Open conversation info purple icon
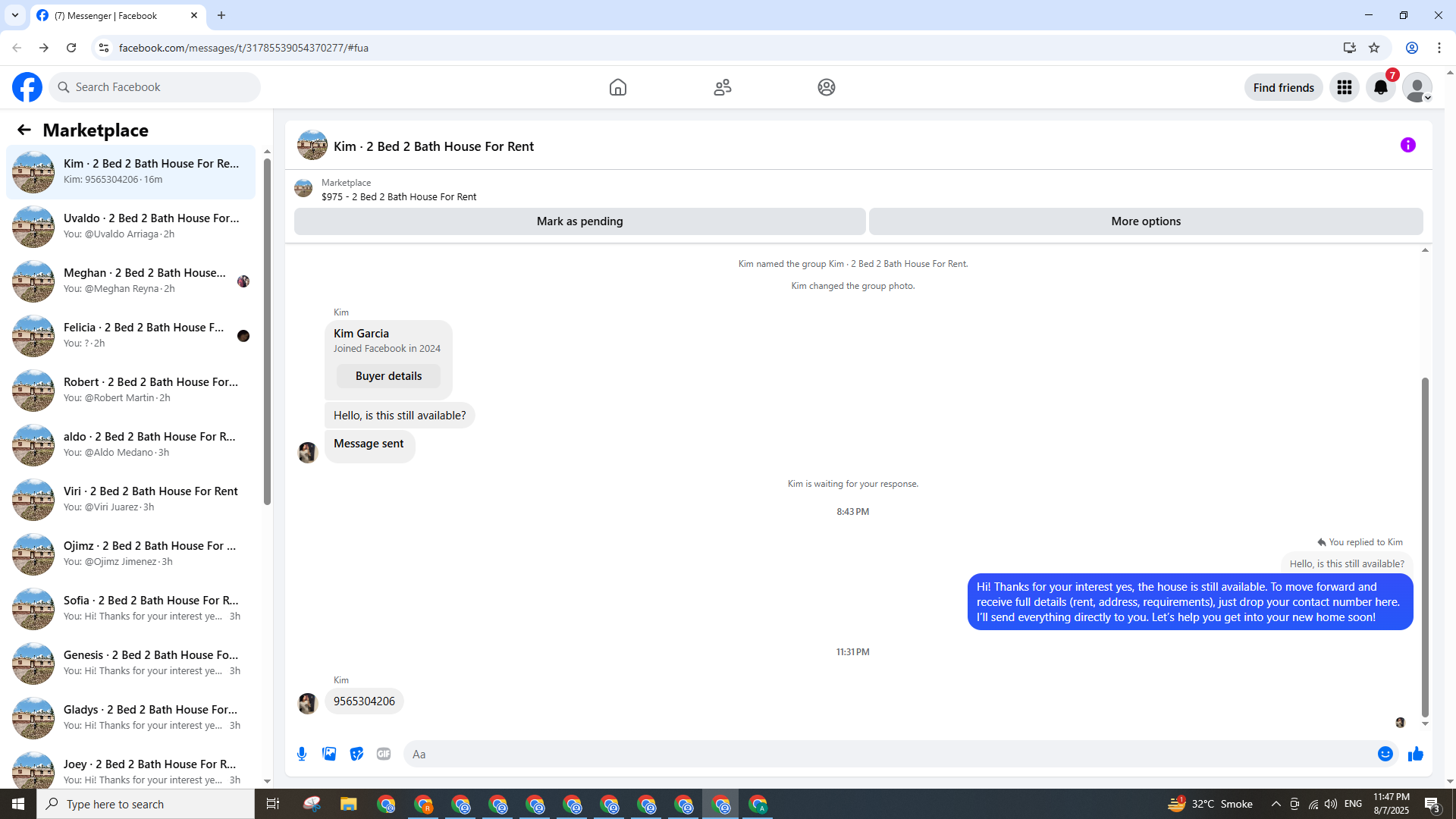The height and width of the screenshot is (819, 1456). tap(1407, 145)
